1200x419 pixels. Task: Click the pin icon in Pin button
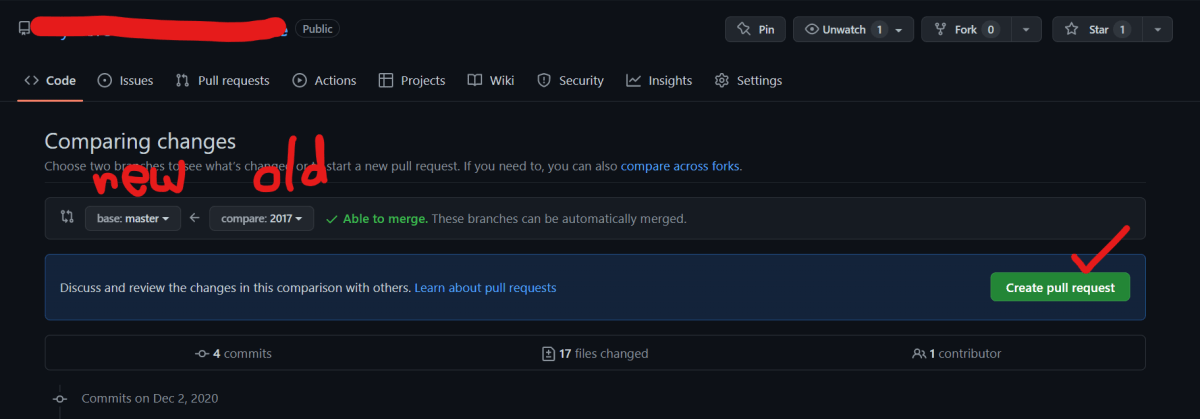[743, 29]
